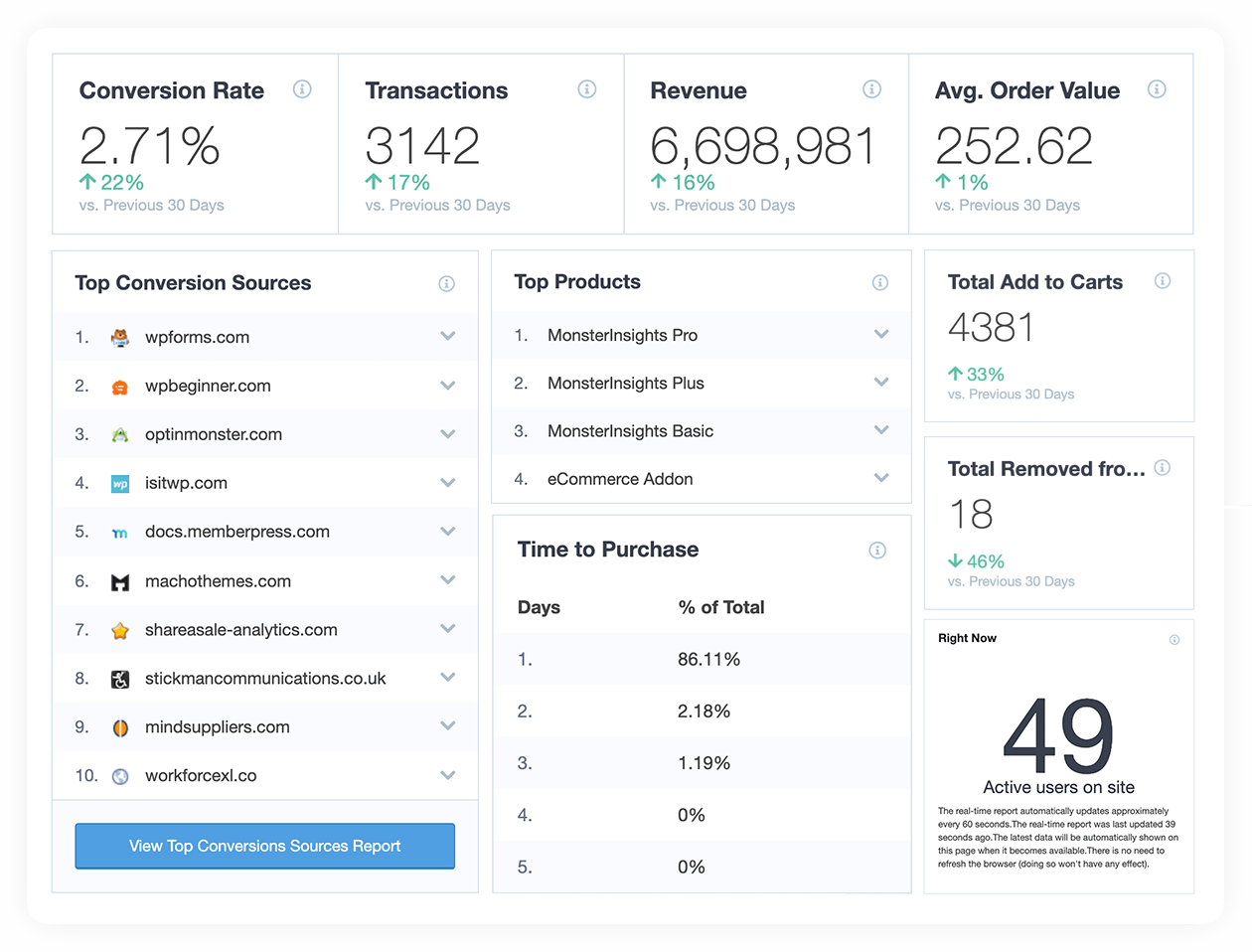Click the optinmonster.com site favicon
Screen dimensions: 1252x952
coord(120,434)
